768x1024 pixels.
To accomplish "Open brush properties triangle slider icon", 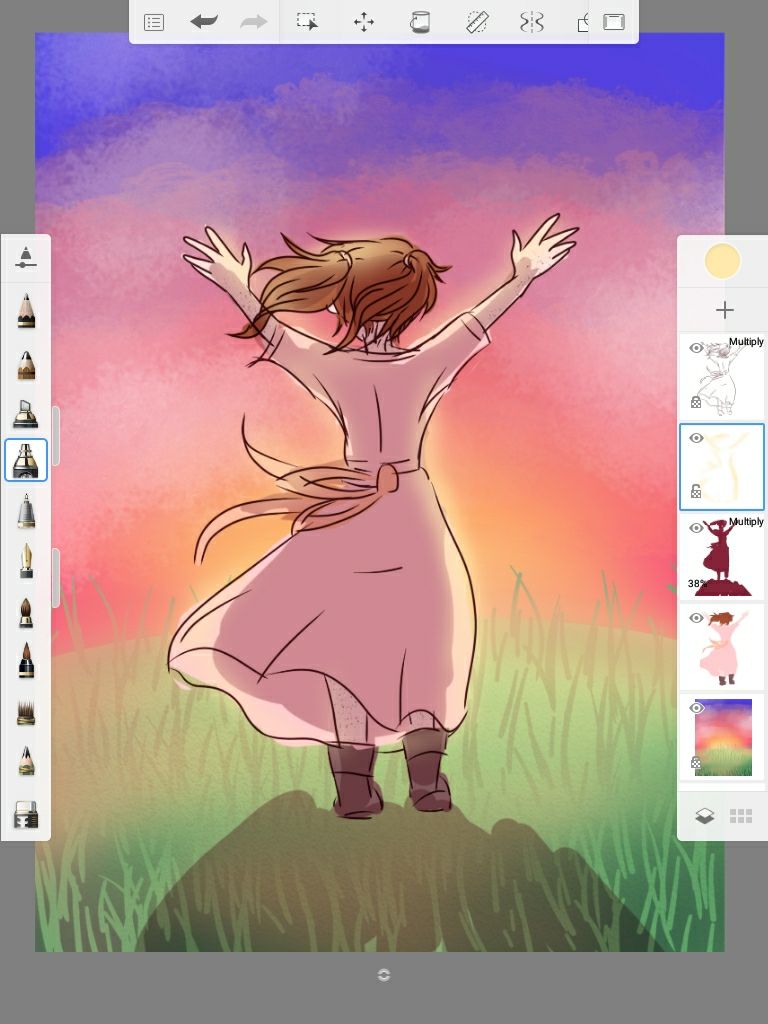I will (x=25, y=257).
